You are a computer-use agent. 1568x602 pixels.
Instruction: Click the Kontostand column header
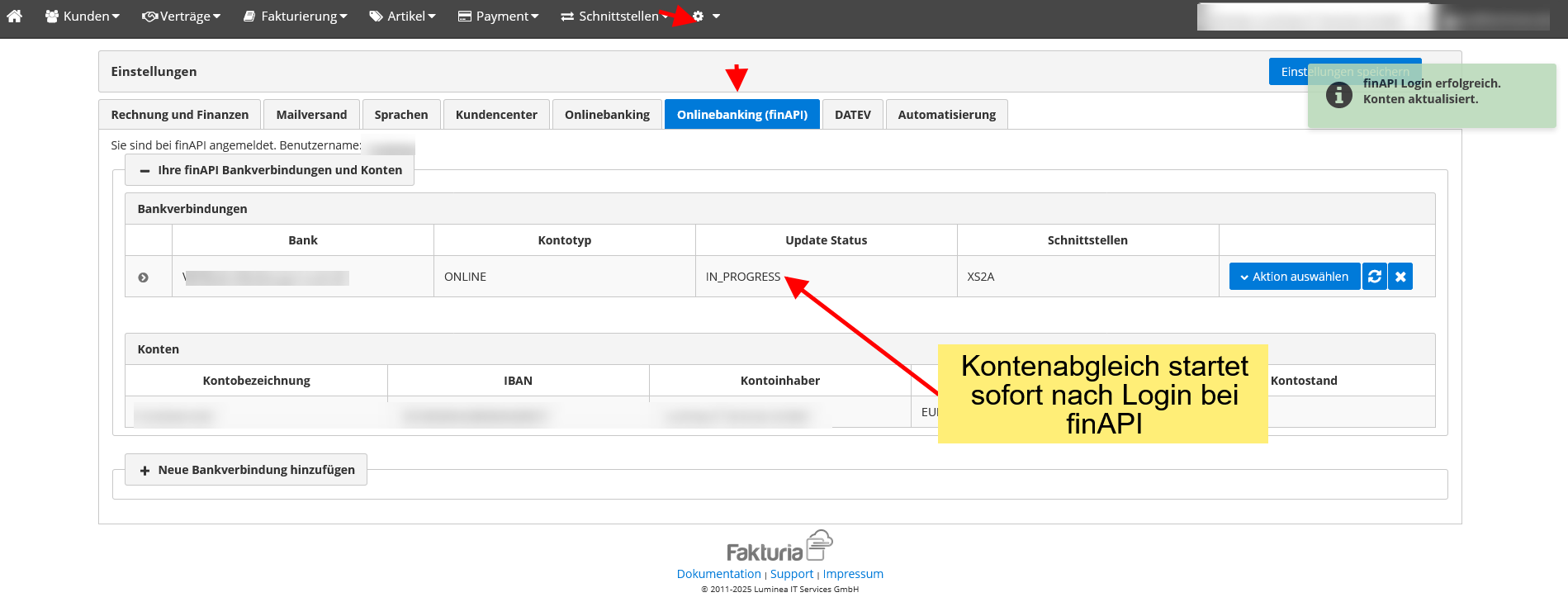(x=1304, y=381)
